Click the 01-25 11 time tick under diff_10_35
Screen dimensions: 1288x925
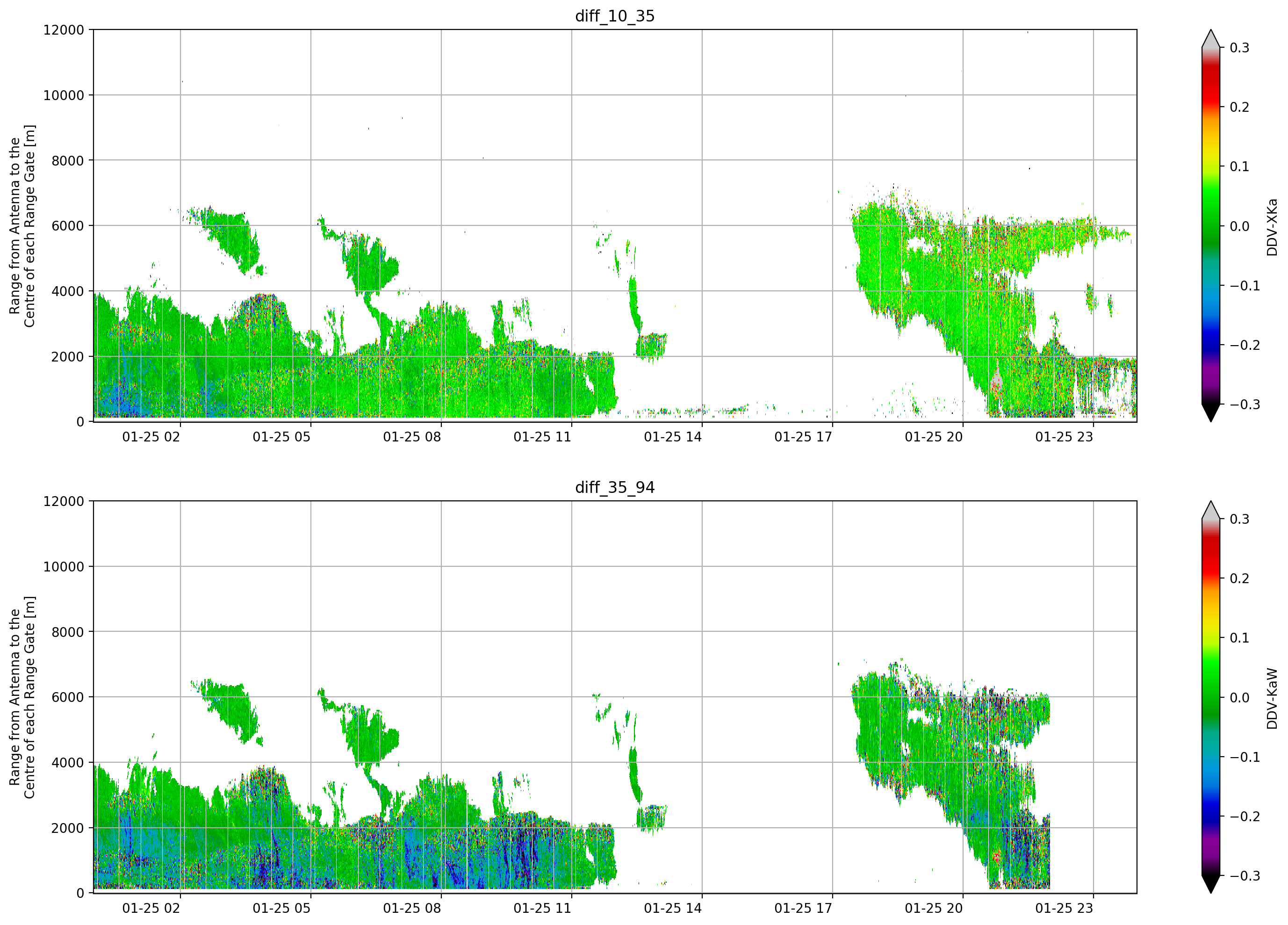pos(542,437)
